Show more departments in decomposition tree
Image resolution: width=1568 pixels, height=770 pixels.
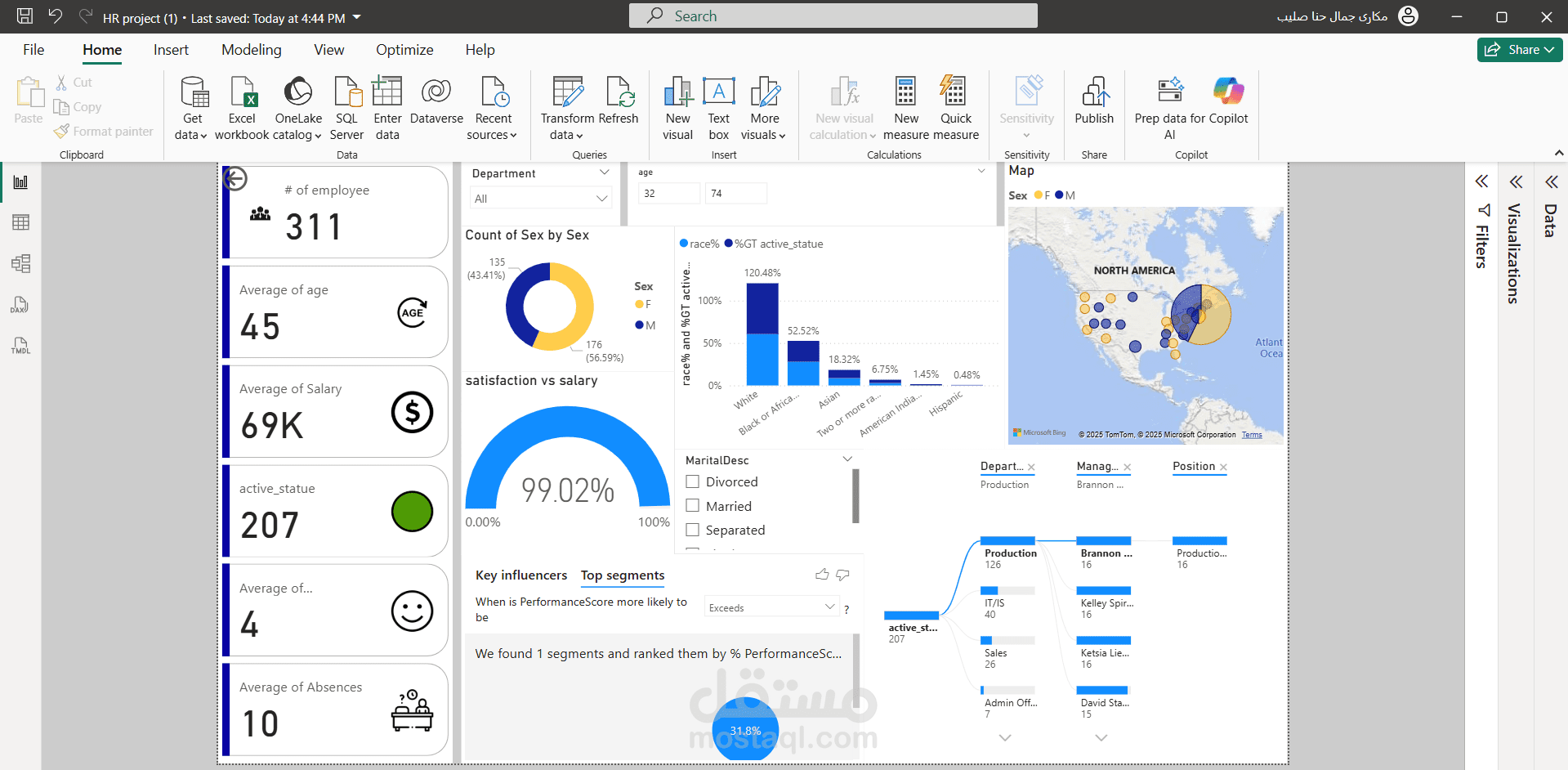(1005, 737)
